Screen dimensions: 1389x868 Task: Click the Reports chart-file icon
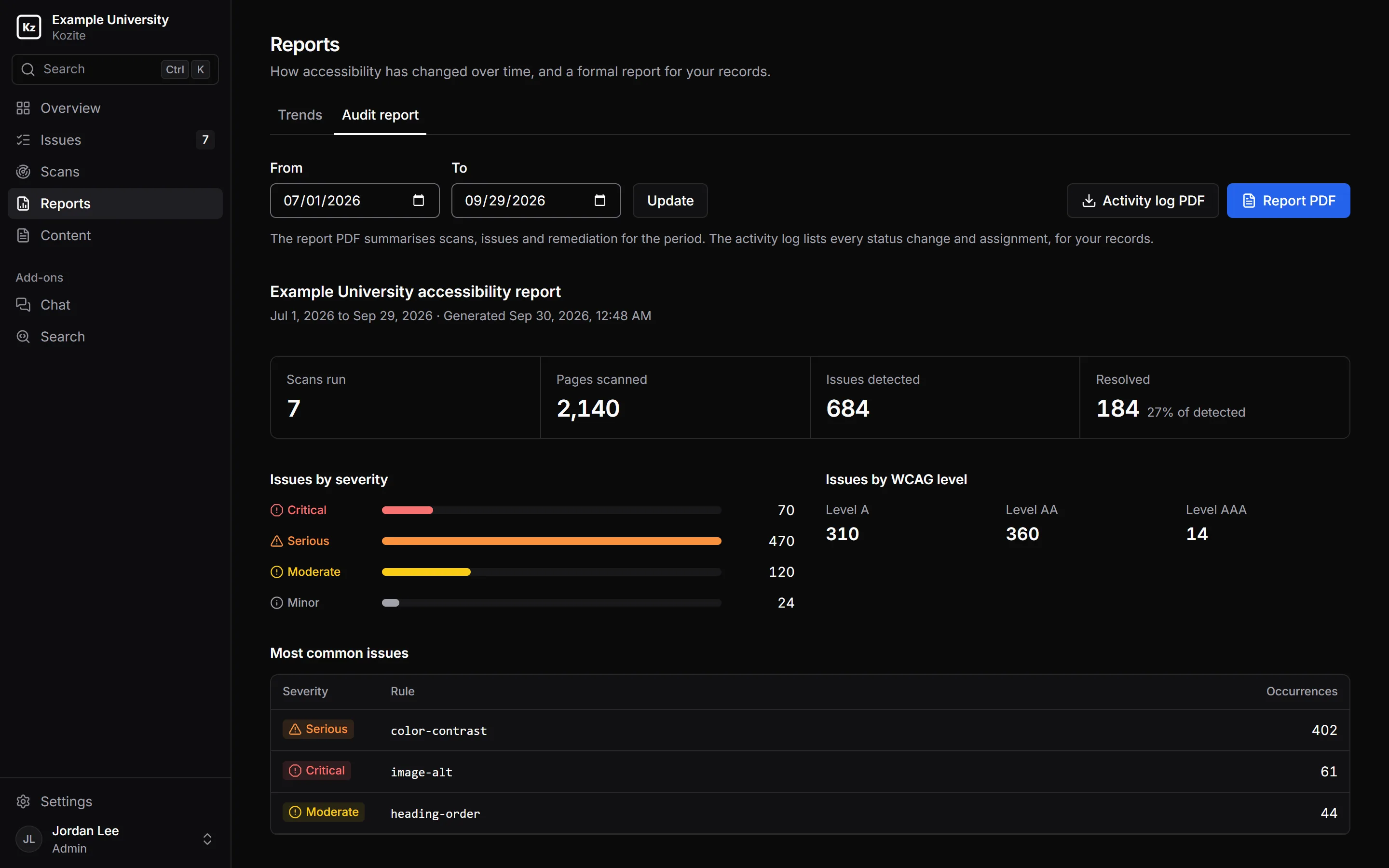23,203
